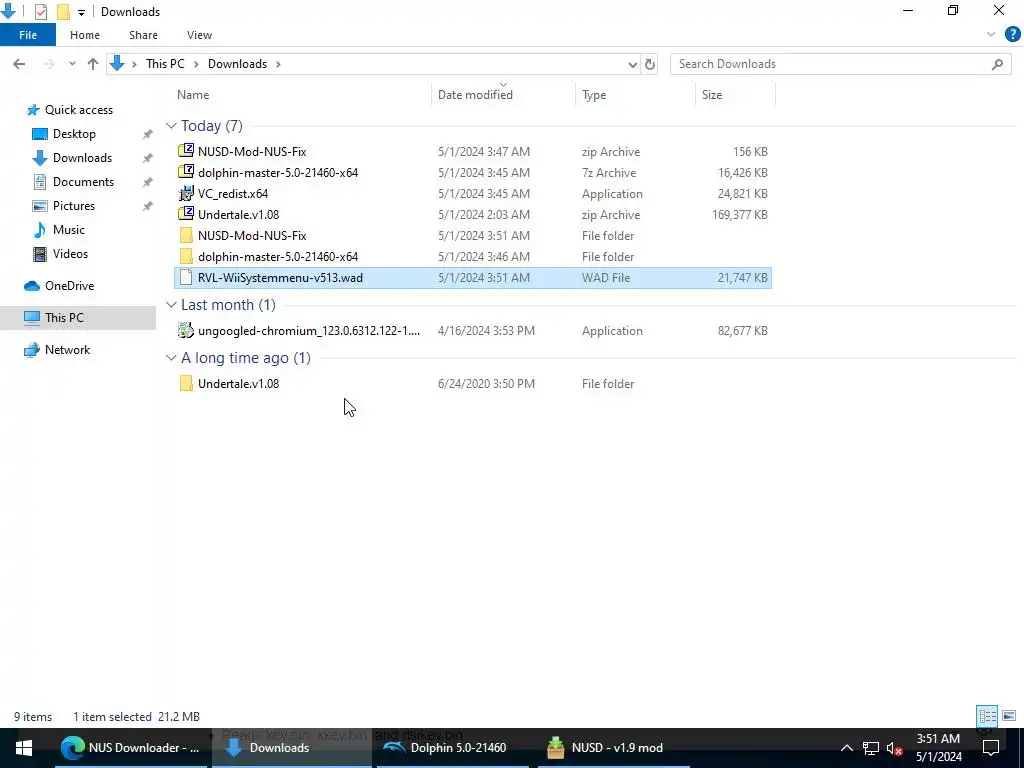Screen dimensions: 1024x768
Task: Collapse the Last month (1) group
Action: [x=171, y=304]
